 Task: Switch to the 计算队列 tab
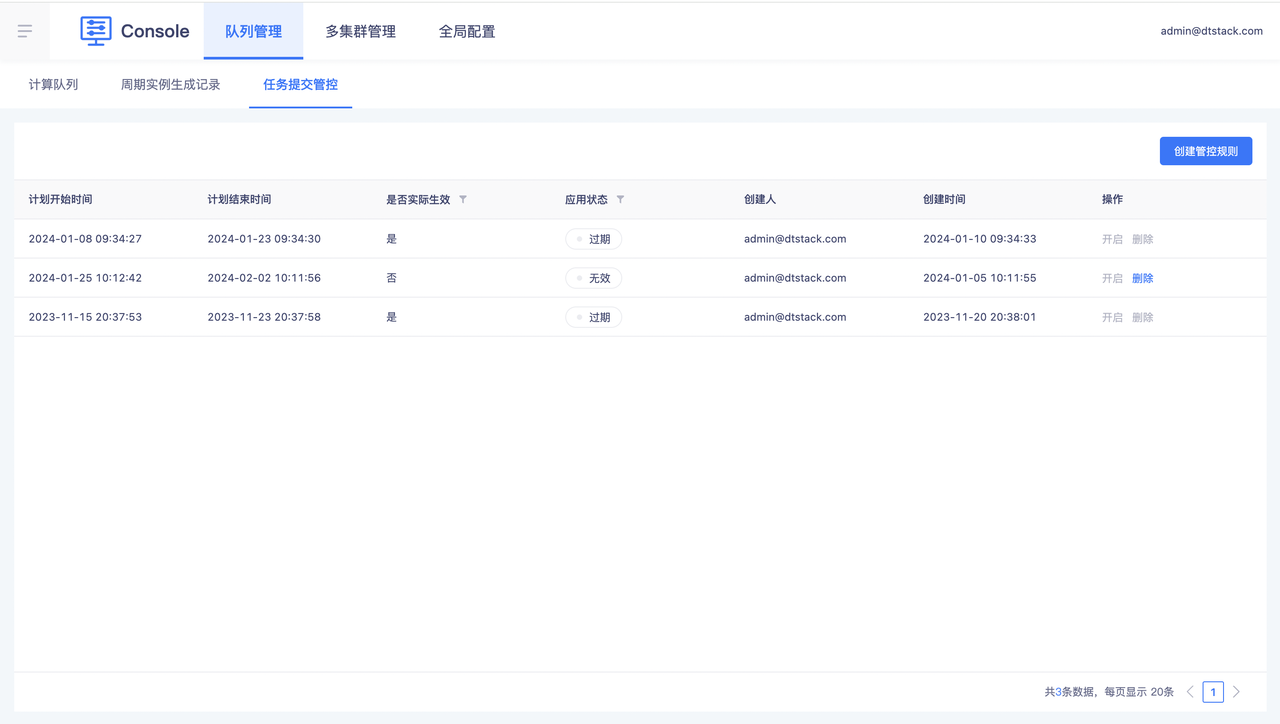[53, 85]
